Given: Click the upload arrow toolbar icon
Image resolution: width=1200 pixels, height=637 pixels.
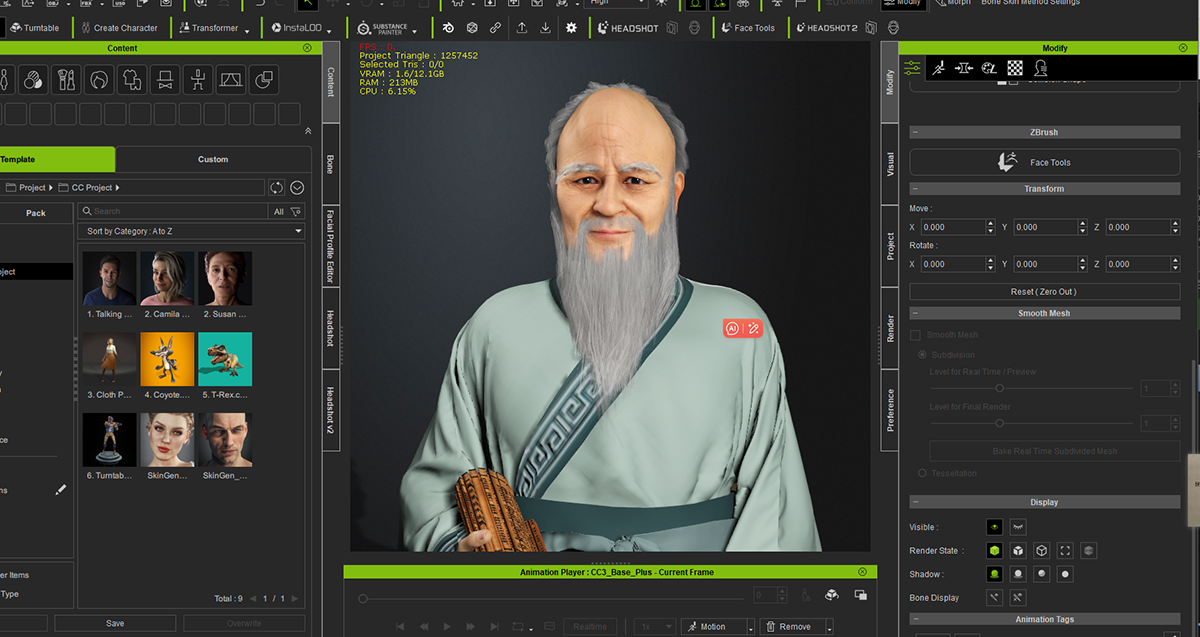Looking at the screenshot, I should [x=522, y=28].
